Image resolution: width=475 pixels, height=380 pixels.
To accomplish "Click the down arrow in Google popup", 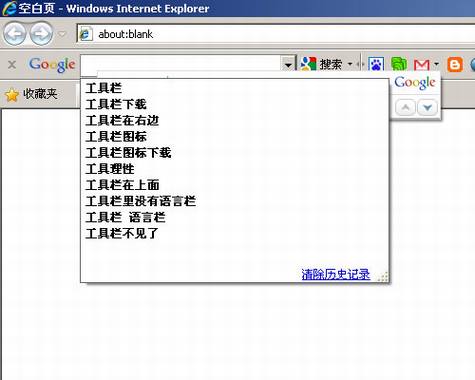I will click(x=427, y=108).
